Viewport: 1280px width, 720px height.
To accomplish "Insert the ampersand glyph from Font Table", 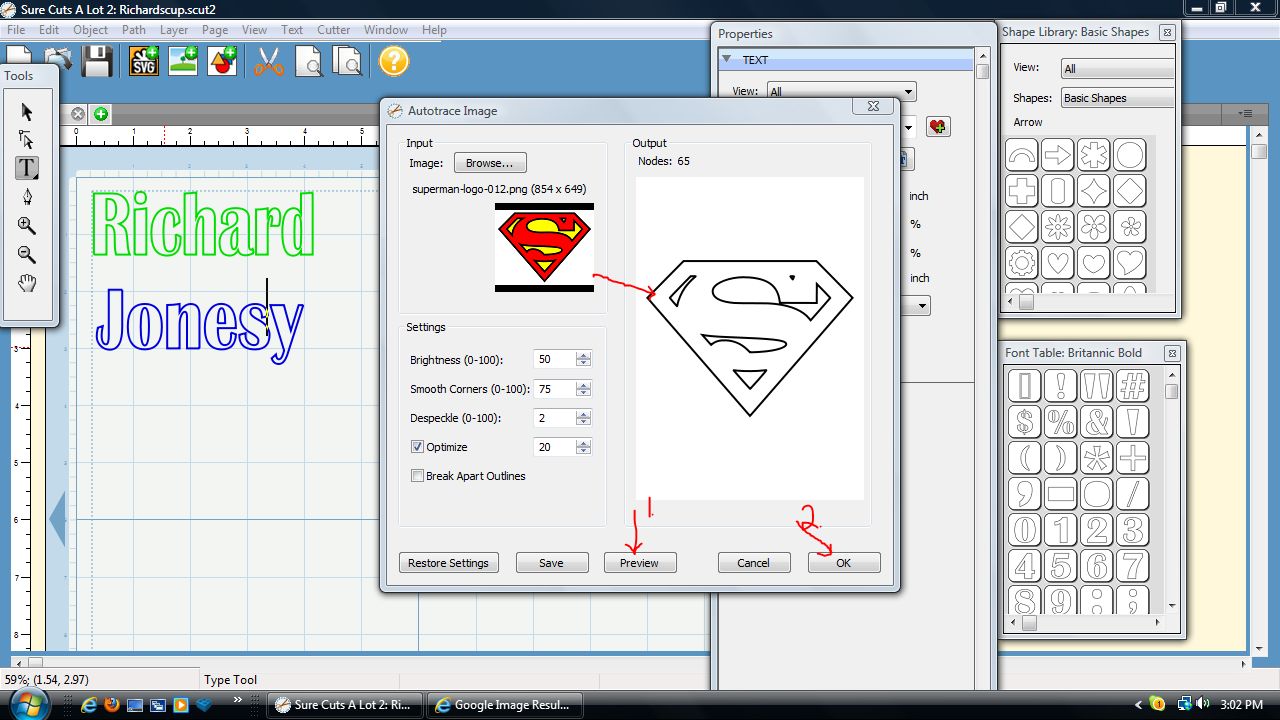I will click(1097, 422).
